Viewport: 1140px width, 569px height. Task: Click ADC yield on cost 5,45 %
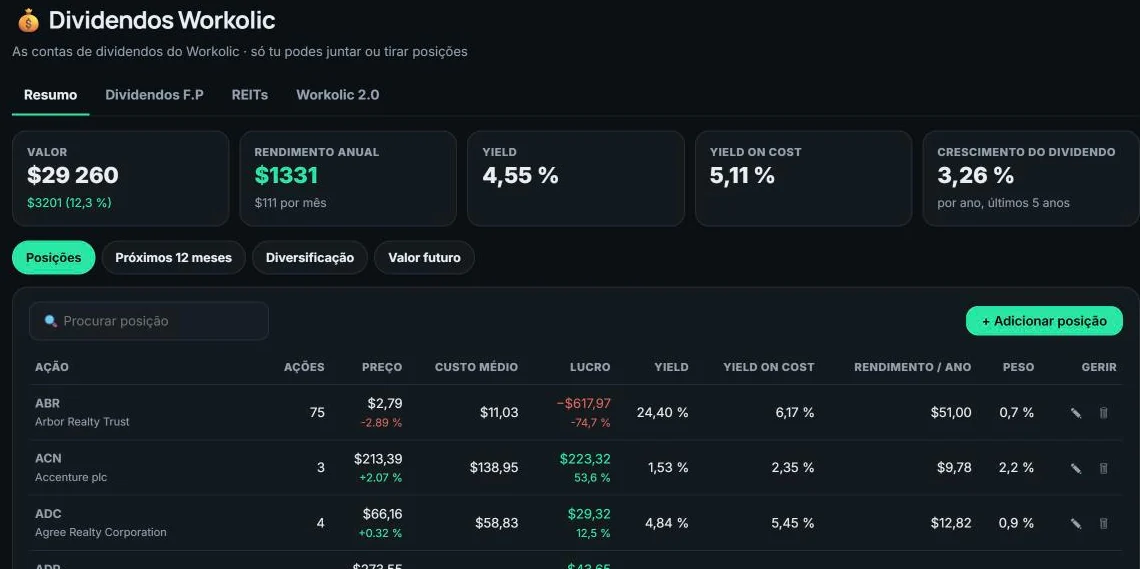coord(792,523)
